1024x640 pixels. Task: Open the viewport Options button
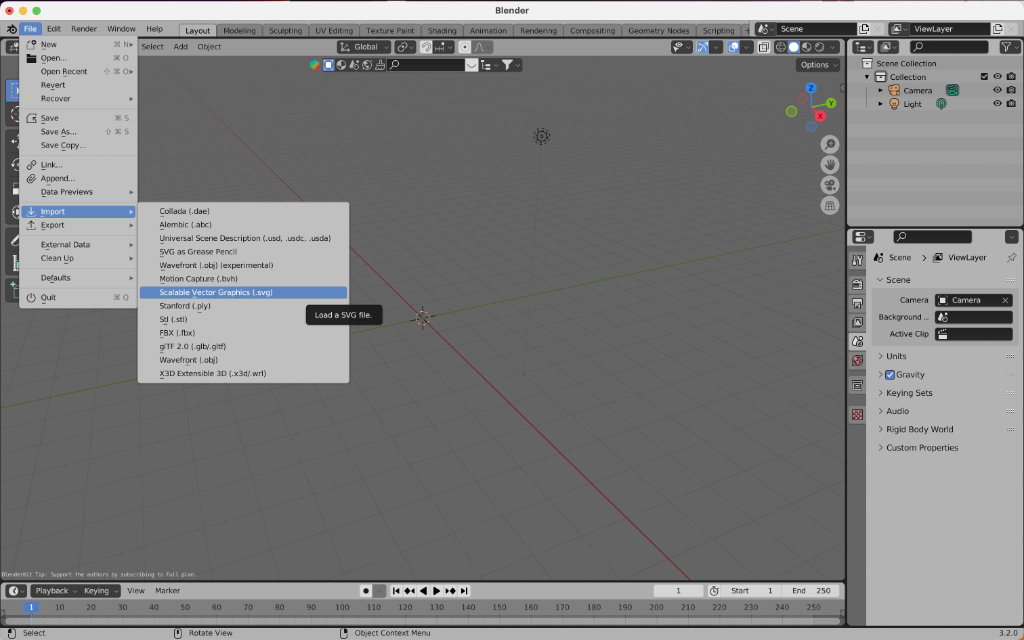click(818, 65)
